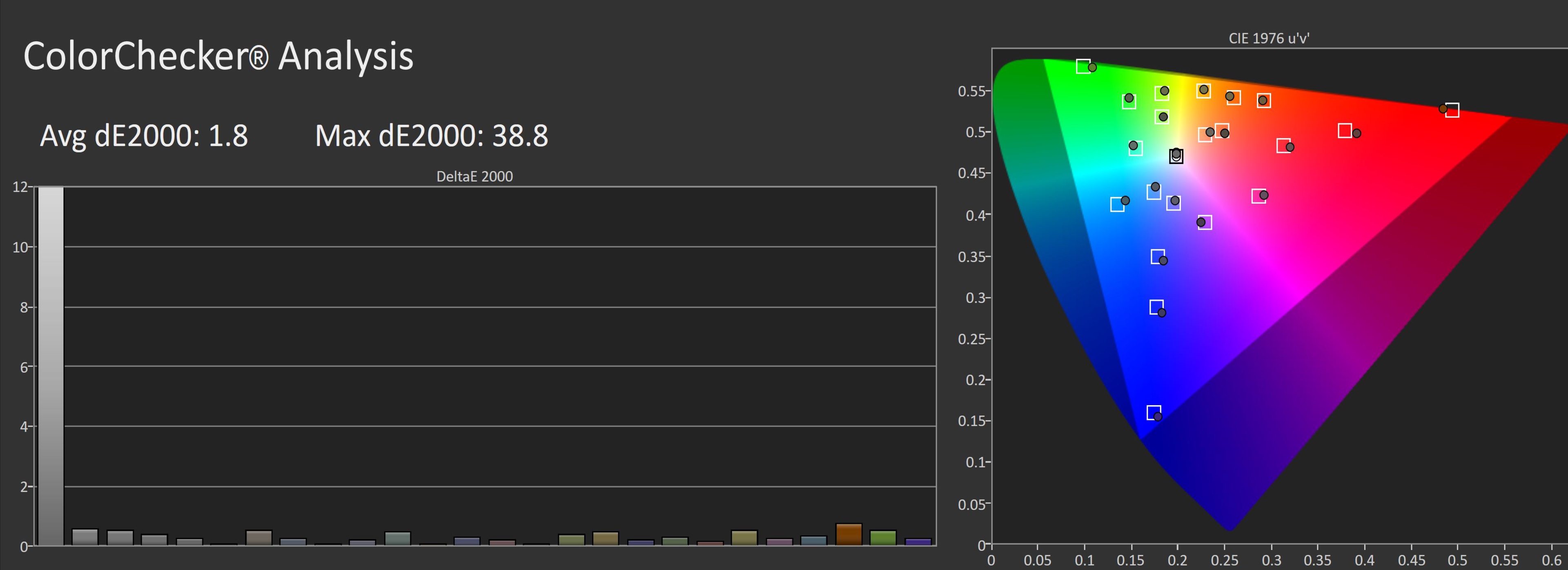Select the rightmost red target square

coord(1452,110)
